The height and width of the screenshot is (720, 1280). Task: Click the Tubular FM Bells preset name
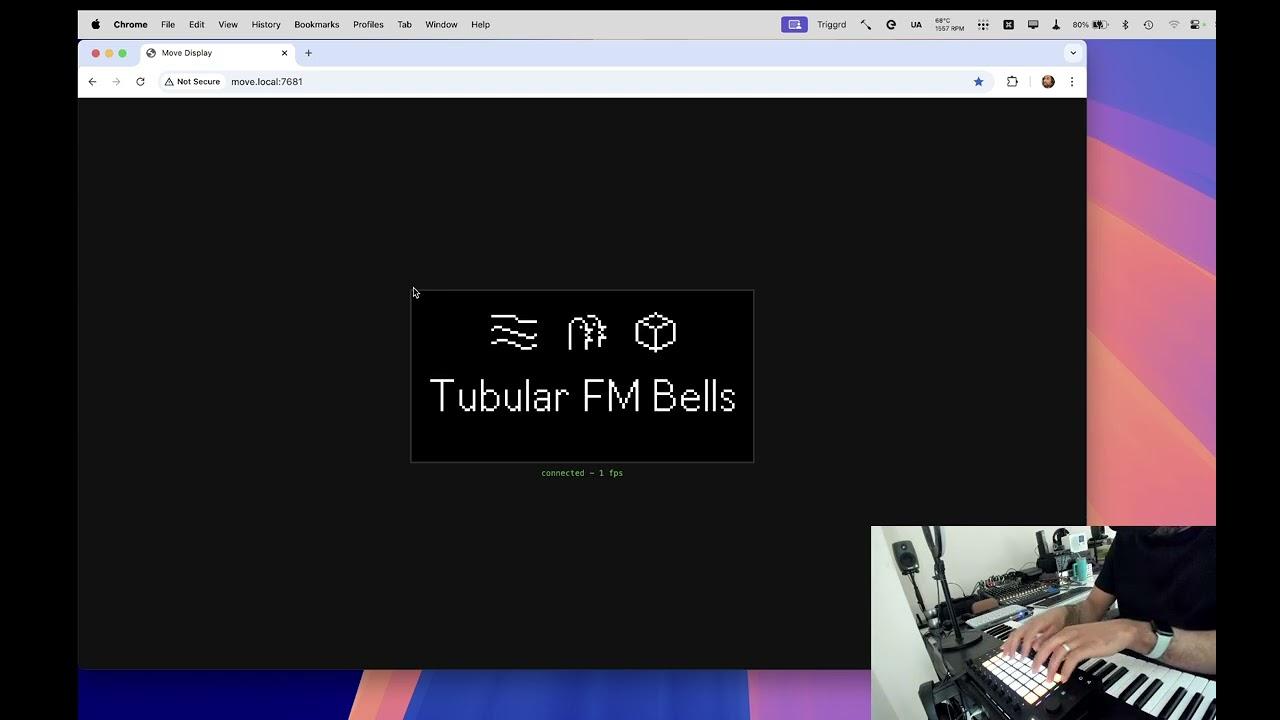click(583, 396)
